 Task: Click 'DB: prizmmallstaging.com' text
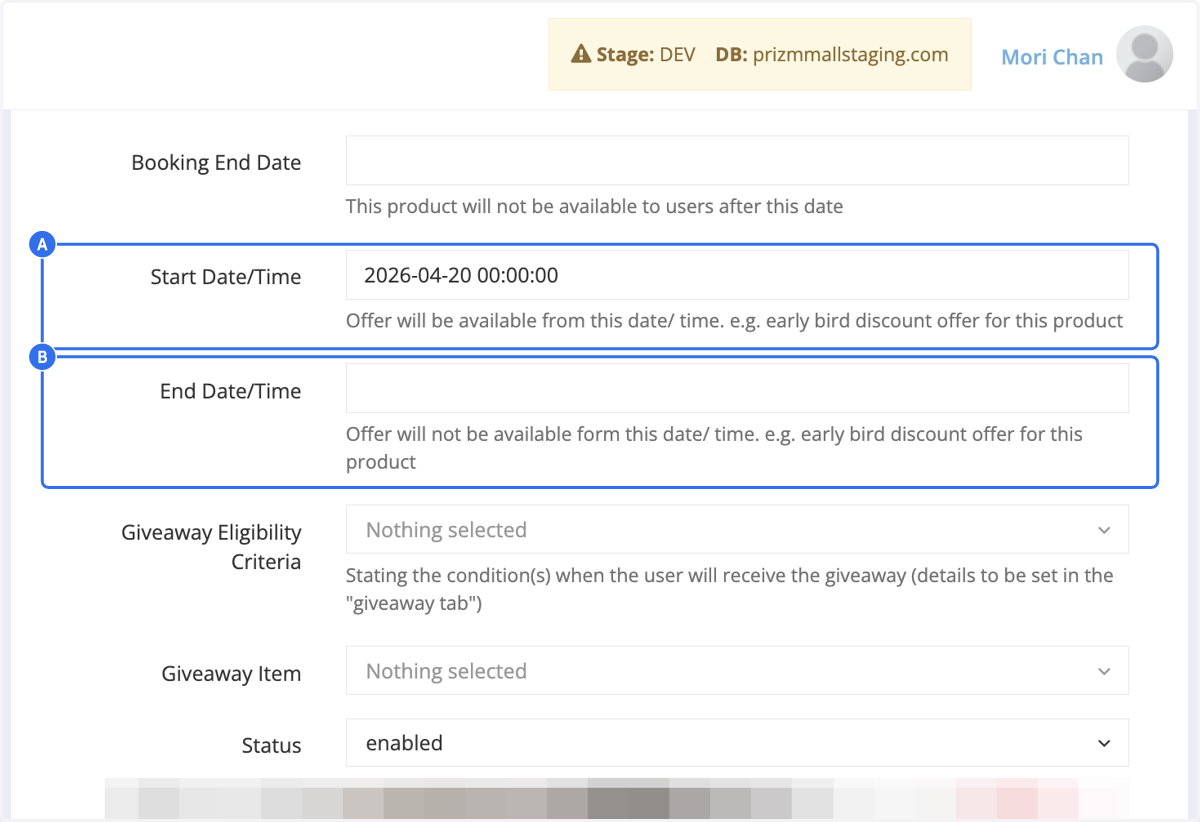[x=832, y=55]
